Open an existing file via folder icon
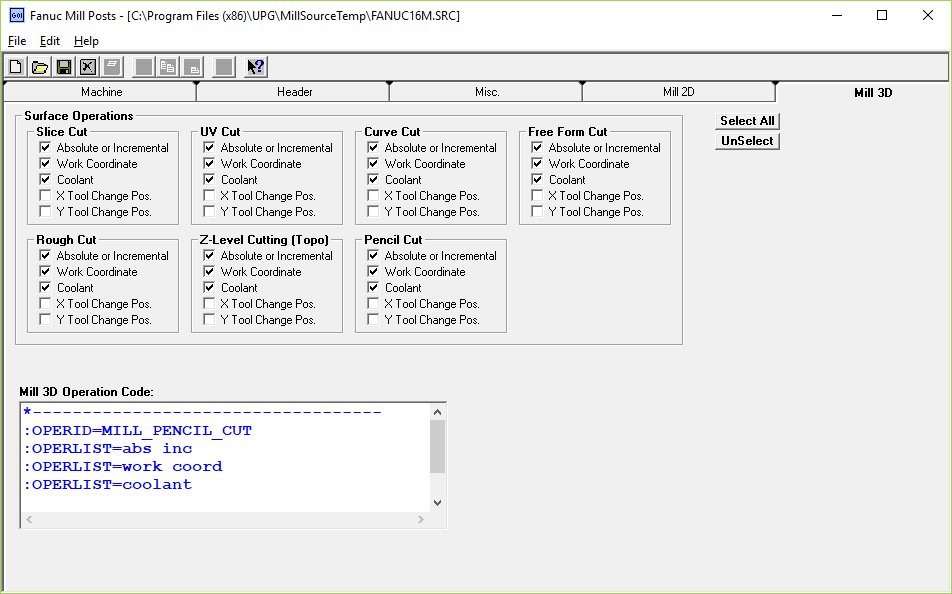This screenshot has width=952, height=594. click(40, 67)
